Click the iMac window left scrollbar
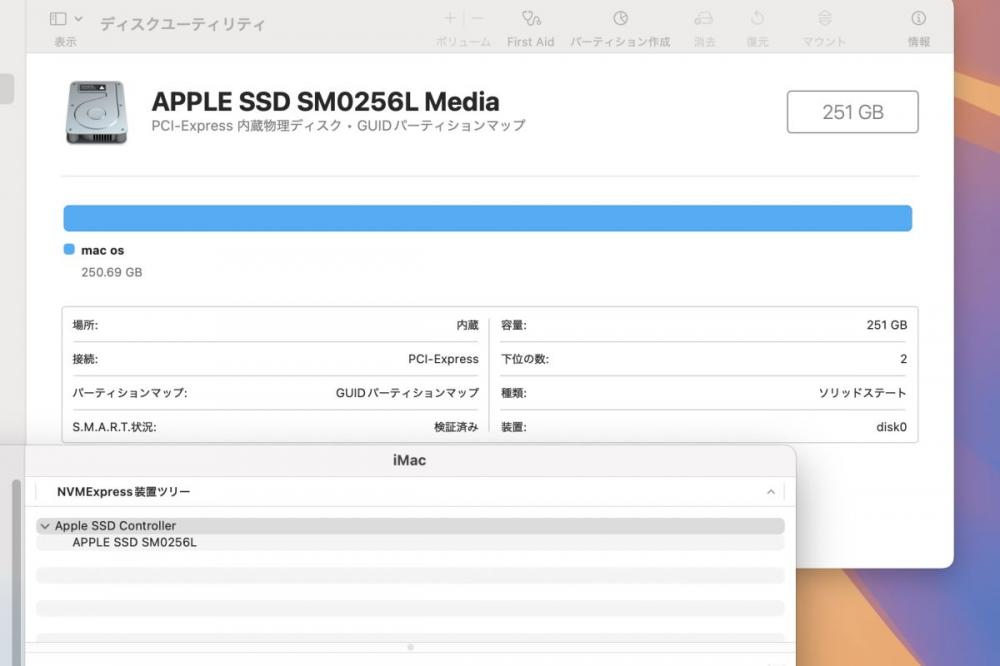Image resolution: width=1000 pixels, height=666 pixels. tap(17, 572)
